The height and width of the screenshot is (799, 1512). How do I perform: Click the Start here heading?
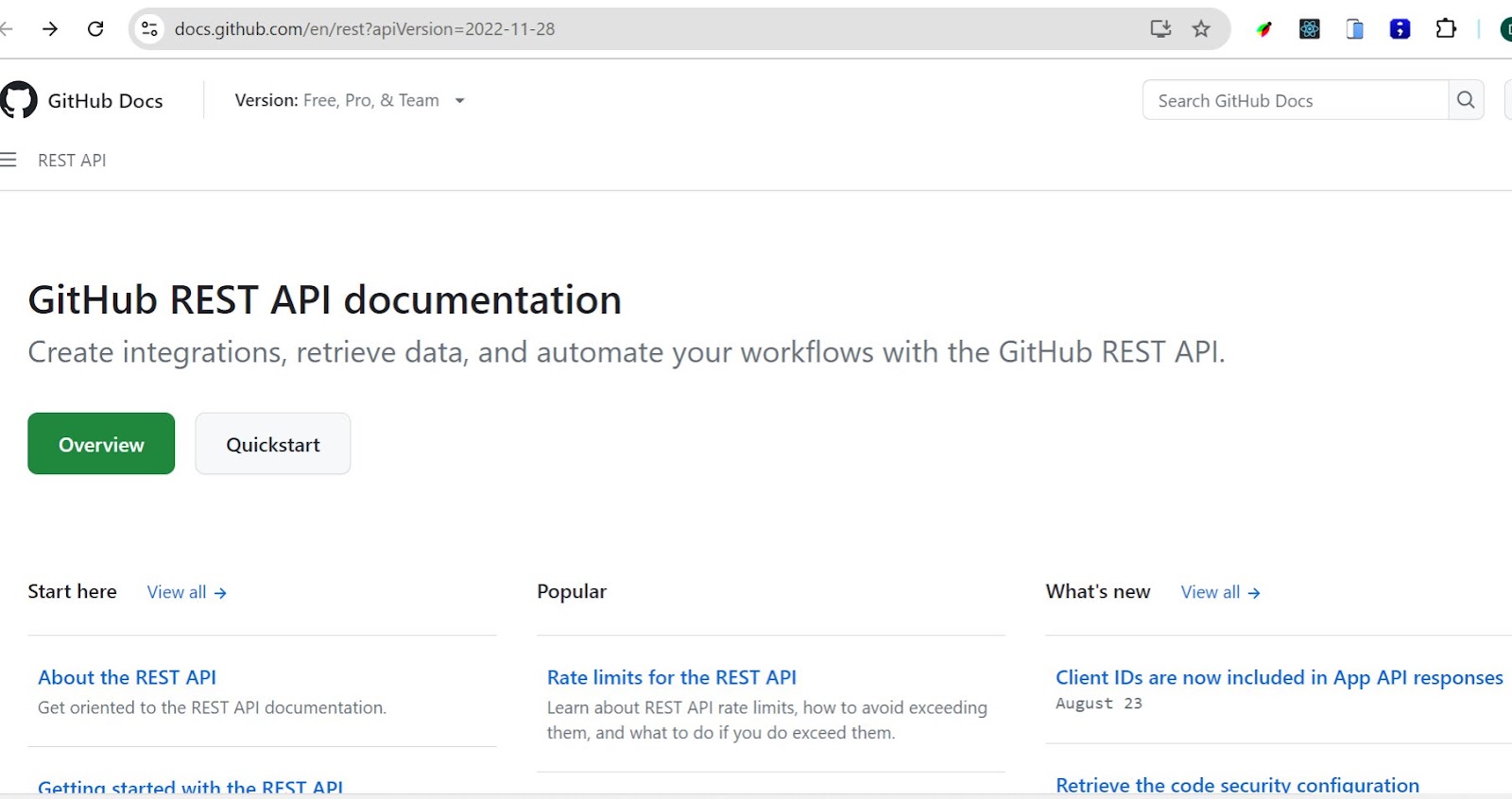click(72, 591)
